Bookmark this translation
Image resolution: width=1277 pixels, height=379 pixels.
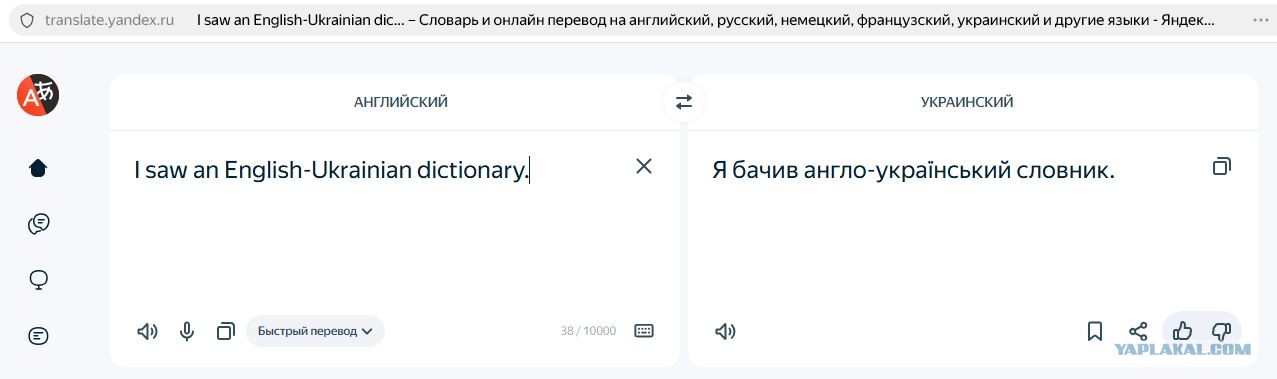click(x=1095, y=331)
